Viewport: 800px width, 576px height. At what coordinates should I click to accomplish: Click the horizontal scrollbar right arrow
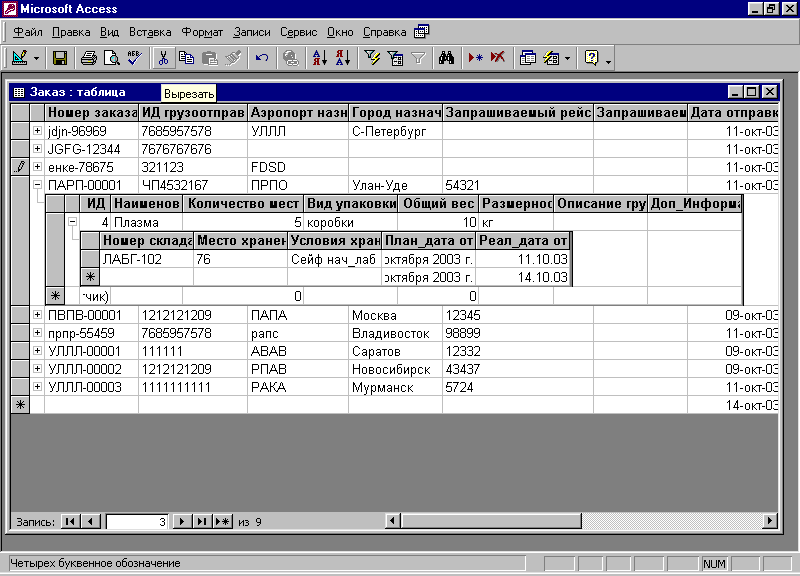[770, 521]
